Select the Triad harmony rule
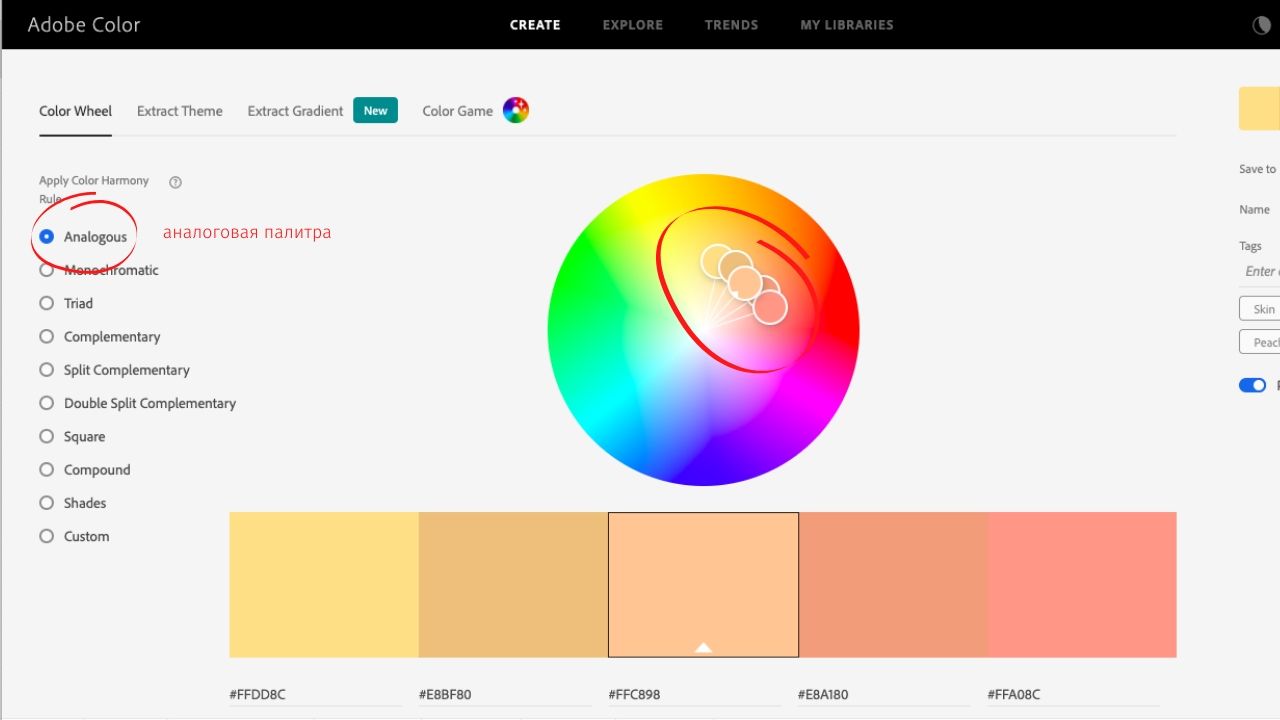 coord(46,303)
